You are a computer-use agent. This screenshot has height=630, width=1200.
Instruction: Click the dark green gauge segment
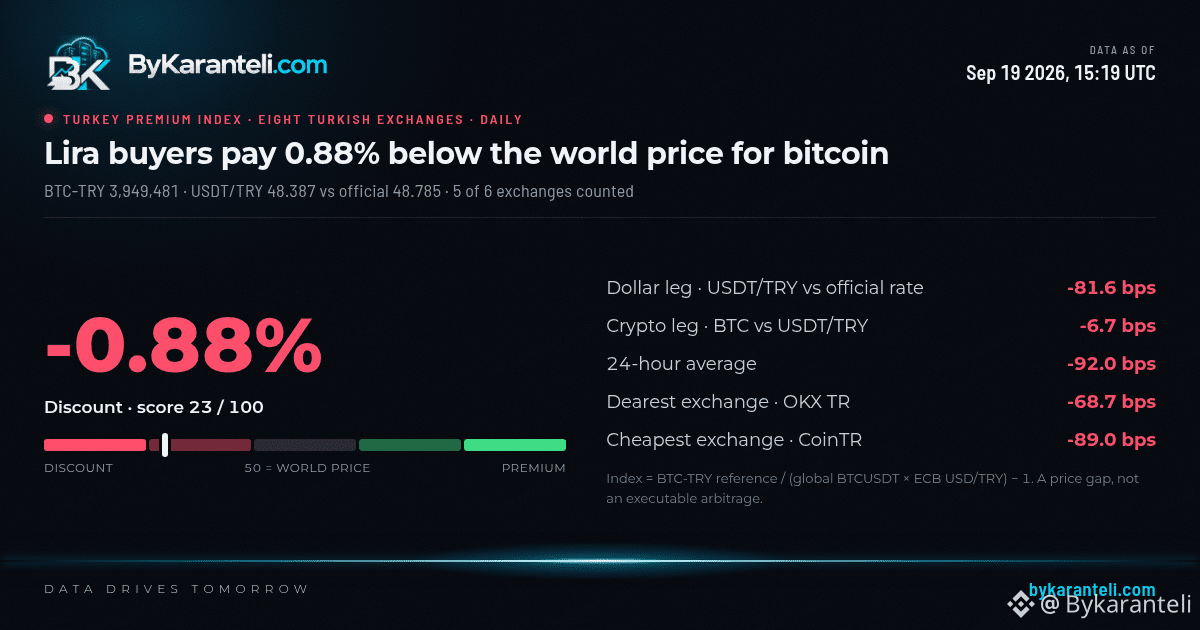tap(410, 445)
